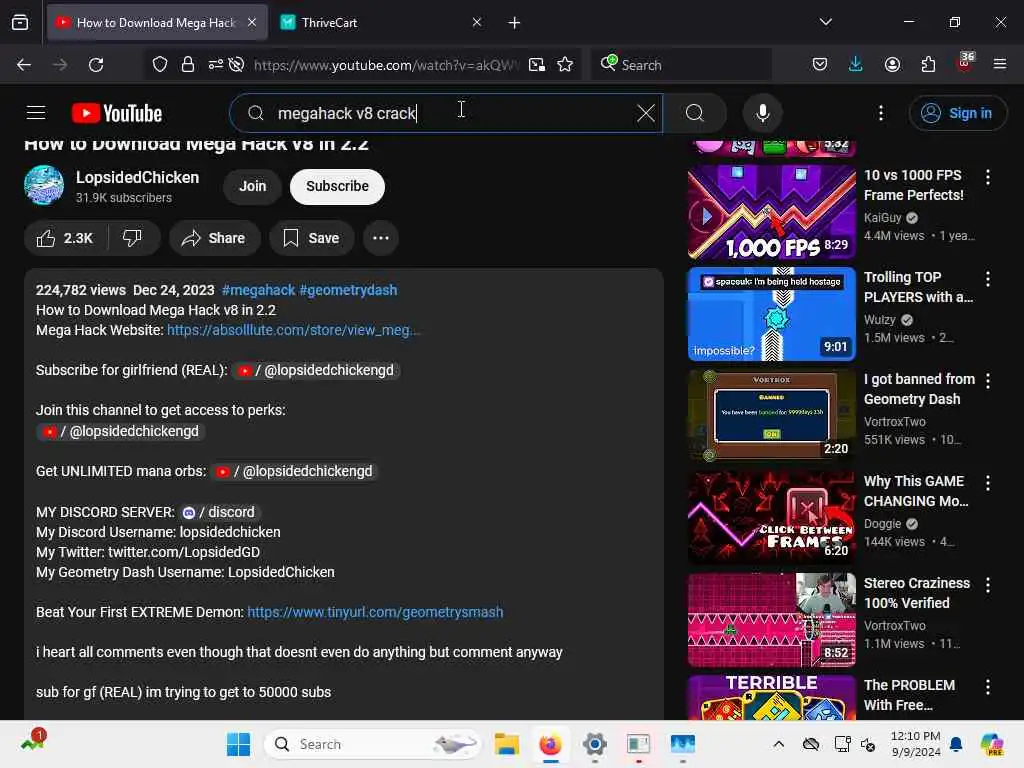Open the #geometrydash hashtag

(348, 290)
